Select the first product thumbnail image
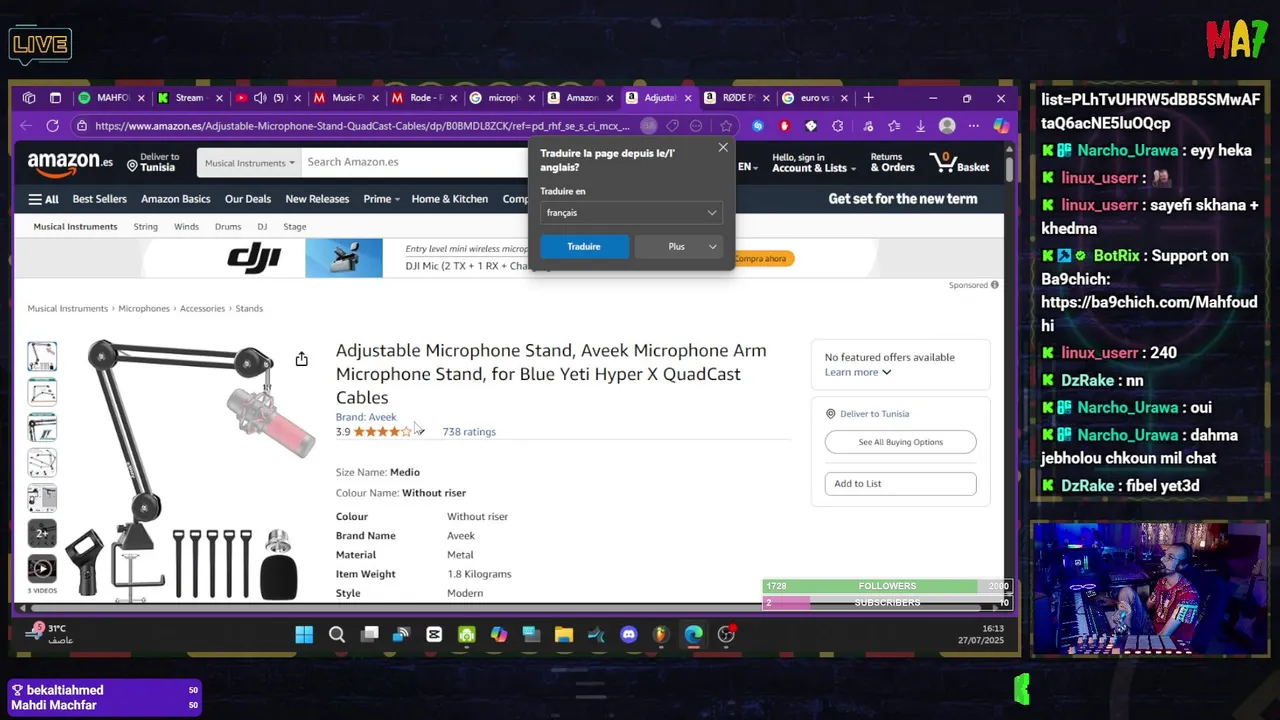This screenshot has height=720, width=1280. (42, 357)
